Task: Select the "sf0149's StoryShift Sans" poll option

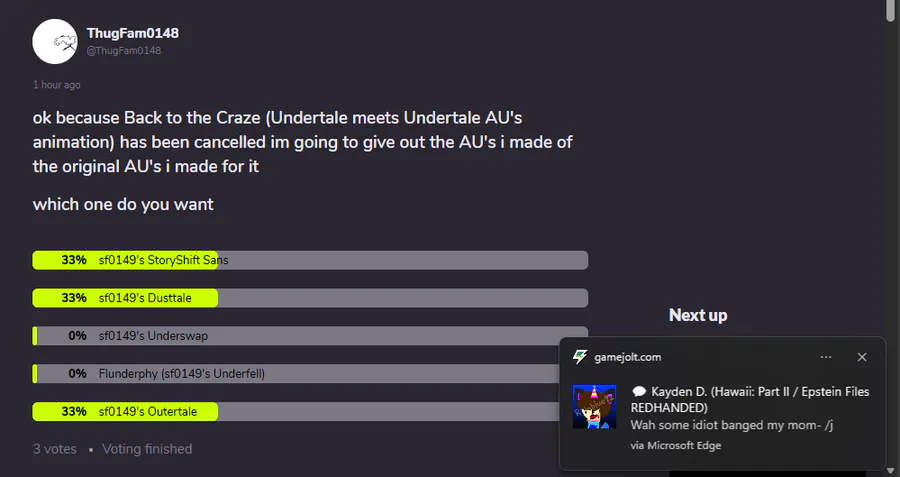Action: (x=310, y=260)
